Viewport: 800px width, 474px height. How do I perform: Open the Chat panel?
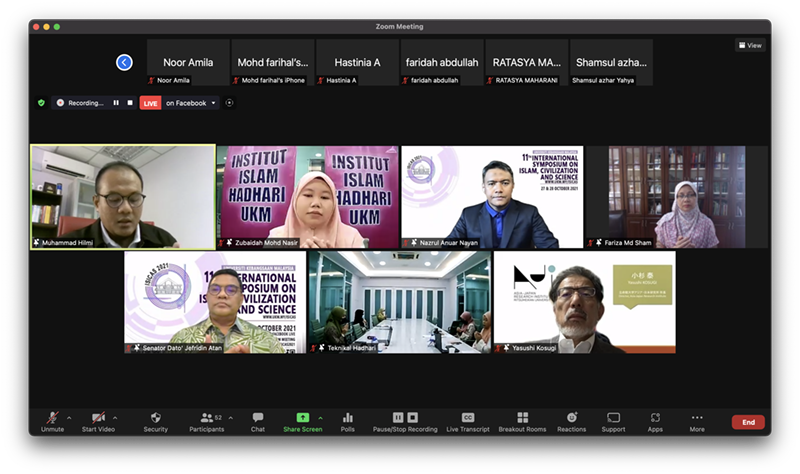[x=257, y=420]
